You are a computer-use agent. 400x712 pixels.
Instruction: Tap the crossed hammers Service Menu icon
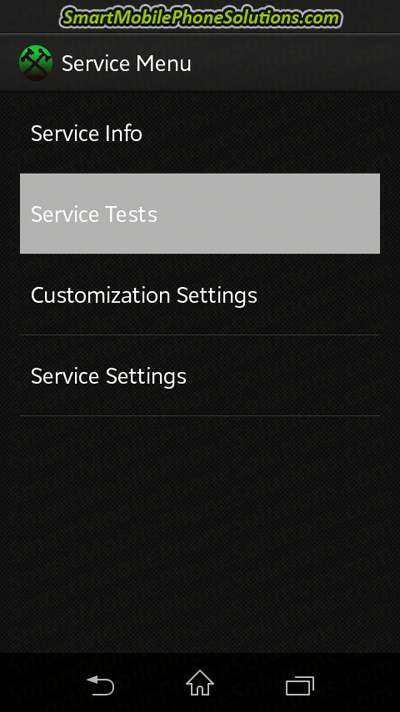pyautogui.click(x=35, y=63)
